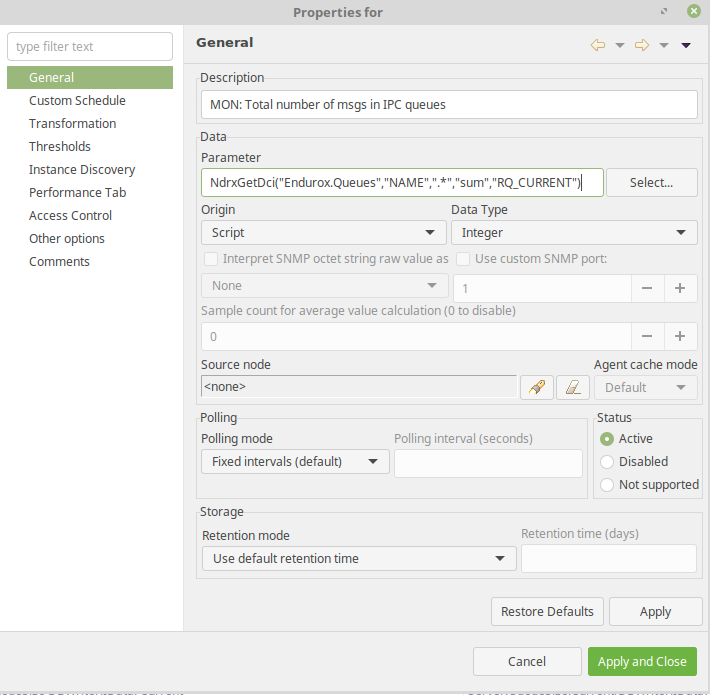Image resolution: width=710 pixels, height=695 pixels.
Task: Click in the Description text field
Action: [448, 104]
